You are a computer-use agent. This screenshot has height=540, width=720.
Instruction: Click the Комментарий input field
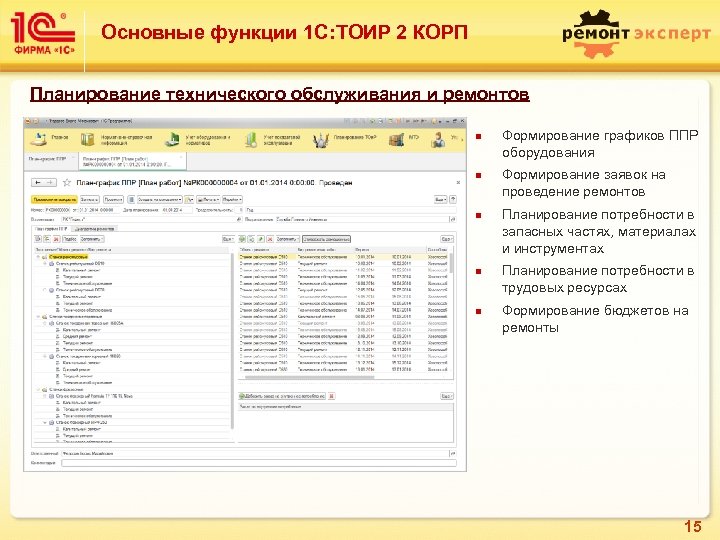point(259,463)
